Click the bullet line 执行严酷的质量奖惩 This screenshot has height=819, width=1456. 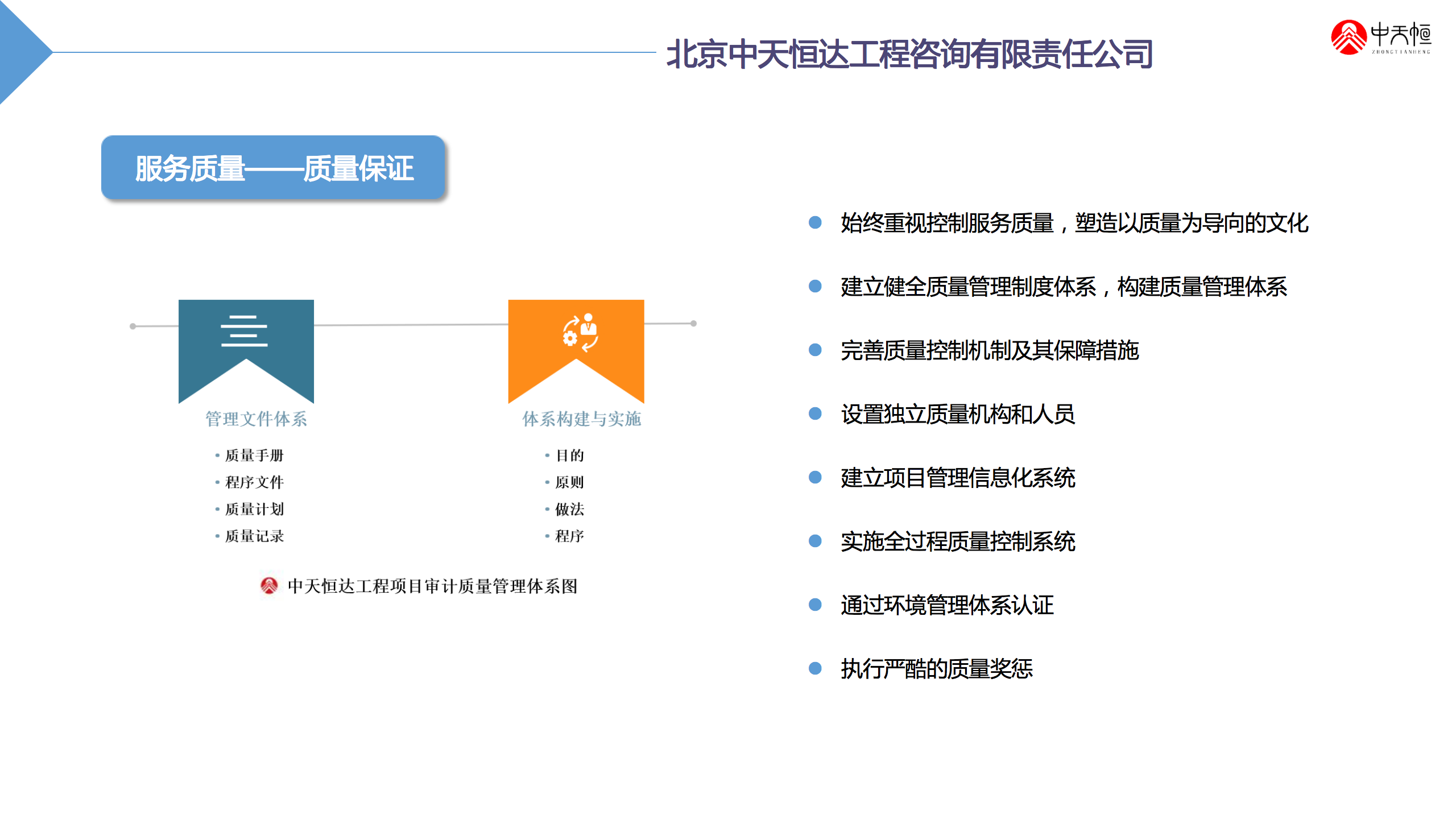click(936, 668)
